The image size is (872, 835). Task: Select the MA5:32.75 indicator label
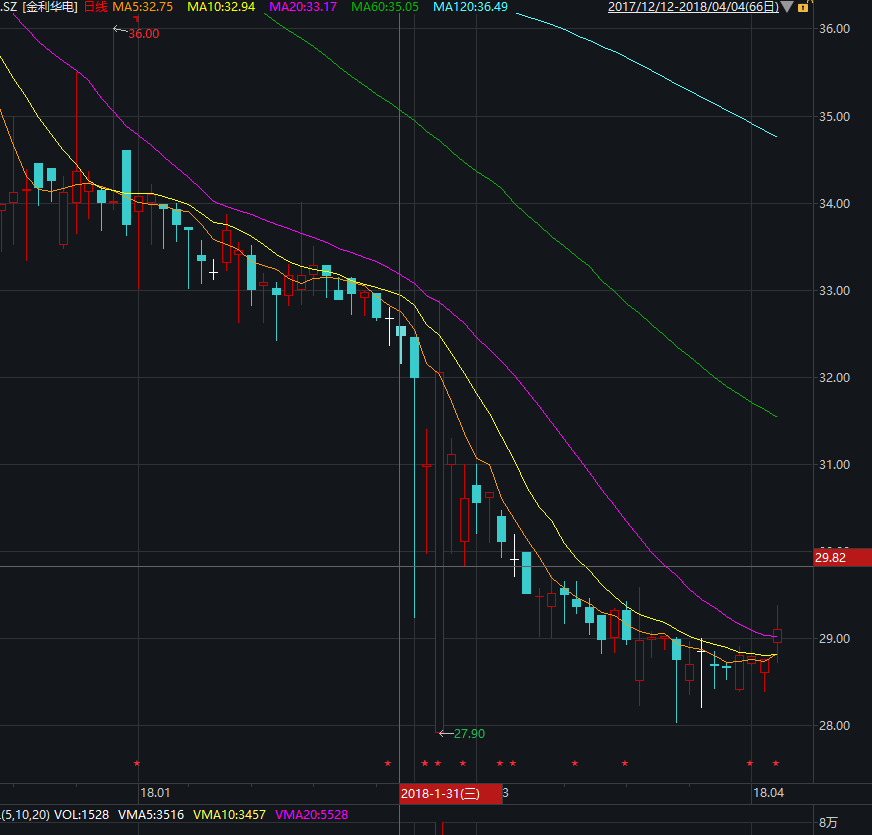pos(142,7)
